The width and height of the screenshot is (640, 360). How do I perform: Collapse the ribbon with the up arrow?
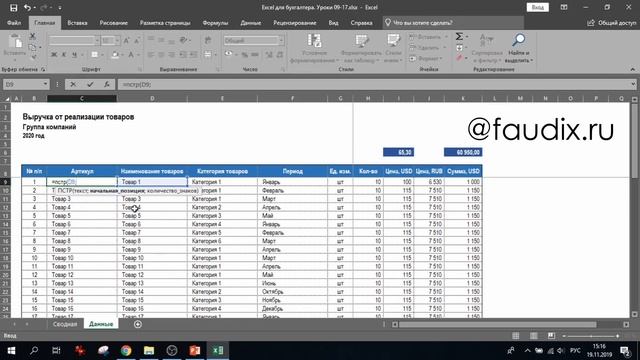click(x=633, y=69)
